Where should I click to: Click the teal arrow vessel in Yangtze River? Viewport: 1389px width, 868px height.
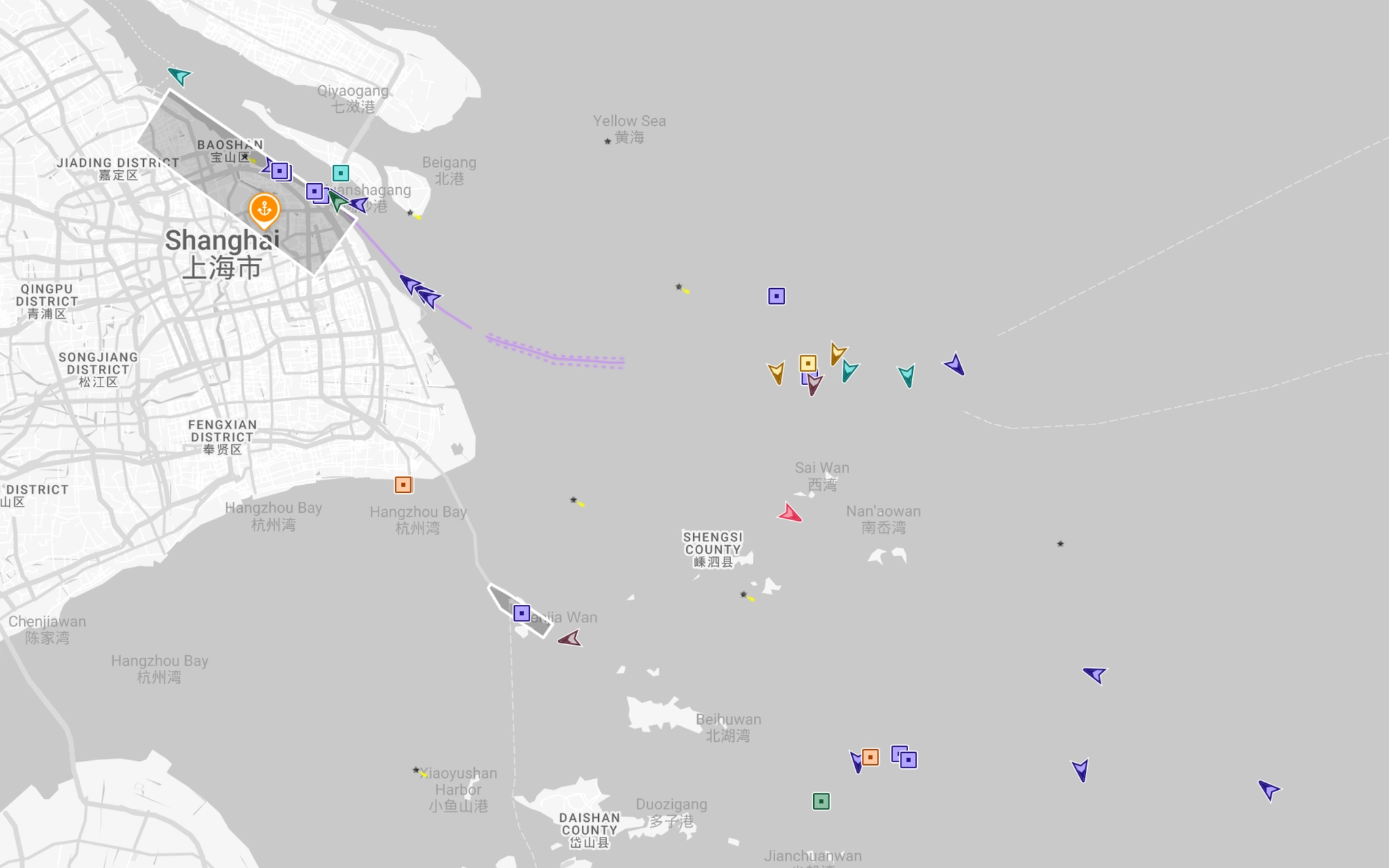180,75
